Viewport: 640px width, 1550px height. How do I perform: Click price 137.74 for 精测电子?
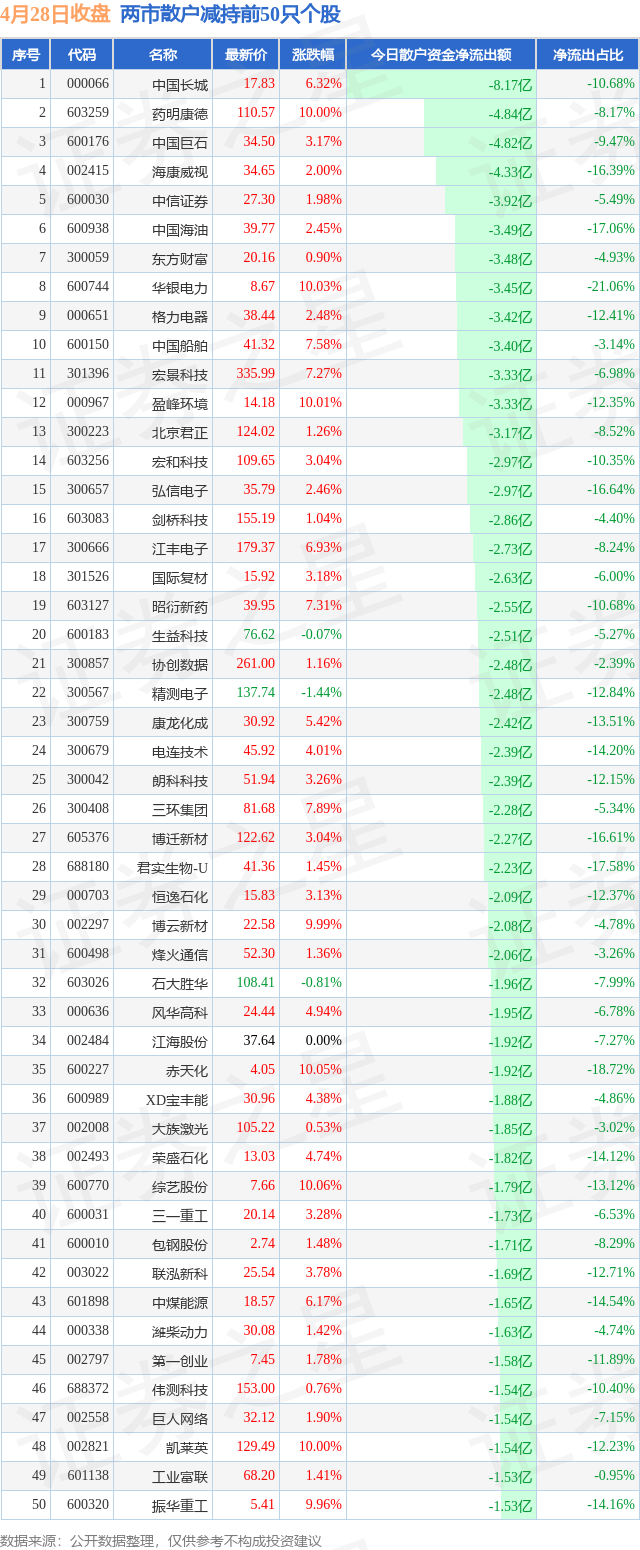click(x=256, y=693)
